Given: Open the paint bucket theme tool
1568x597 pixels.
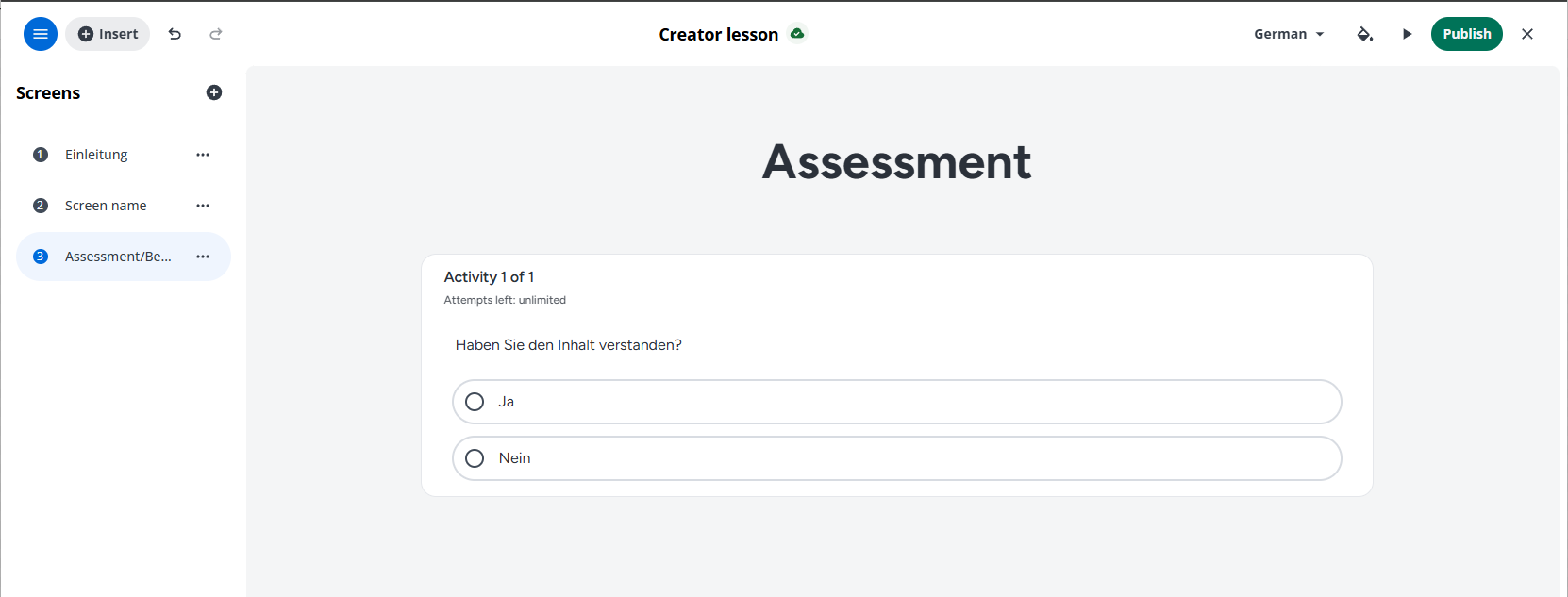Looking at the screenshot, I should [x=1365, y=34].
